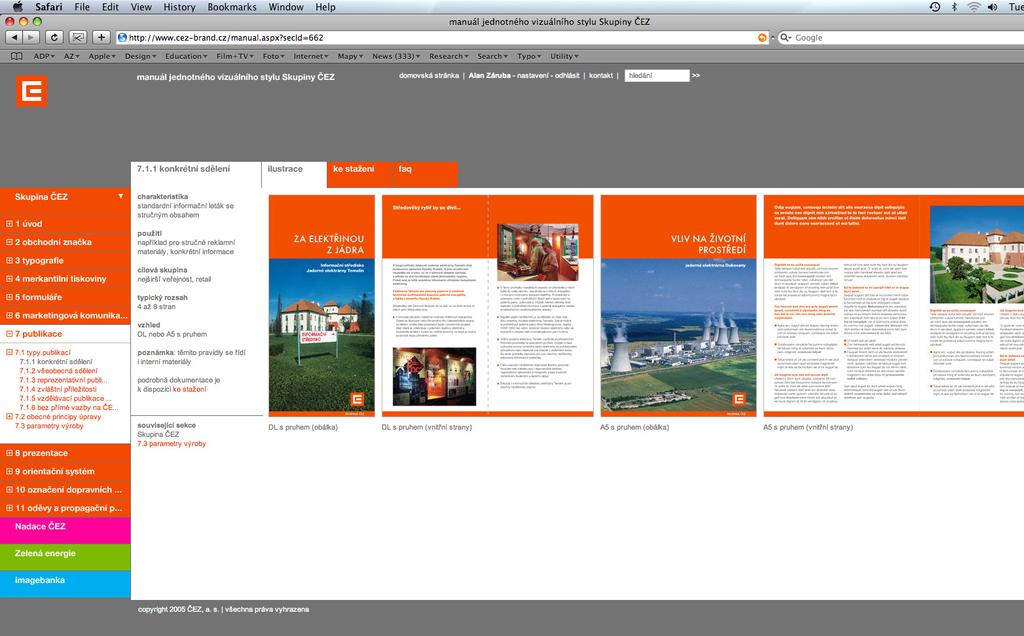Screen dimensions: 1024x636
Task: Open the green Zelená energie section
Action: (65, 557)
